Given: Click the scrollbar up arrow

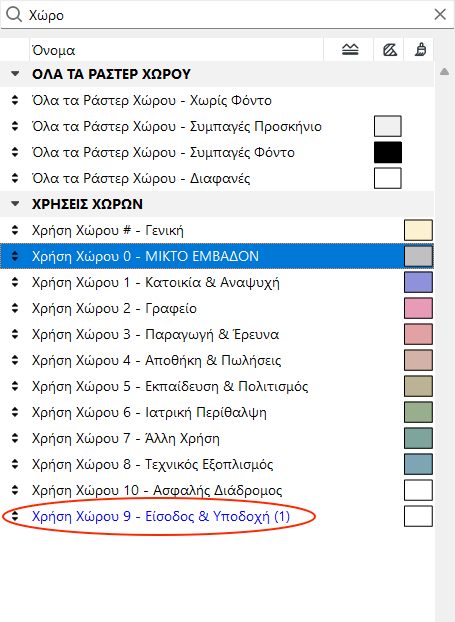Looking at the screenshot, I should click(x=444, y=72).
